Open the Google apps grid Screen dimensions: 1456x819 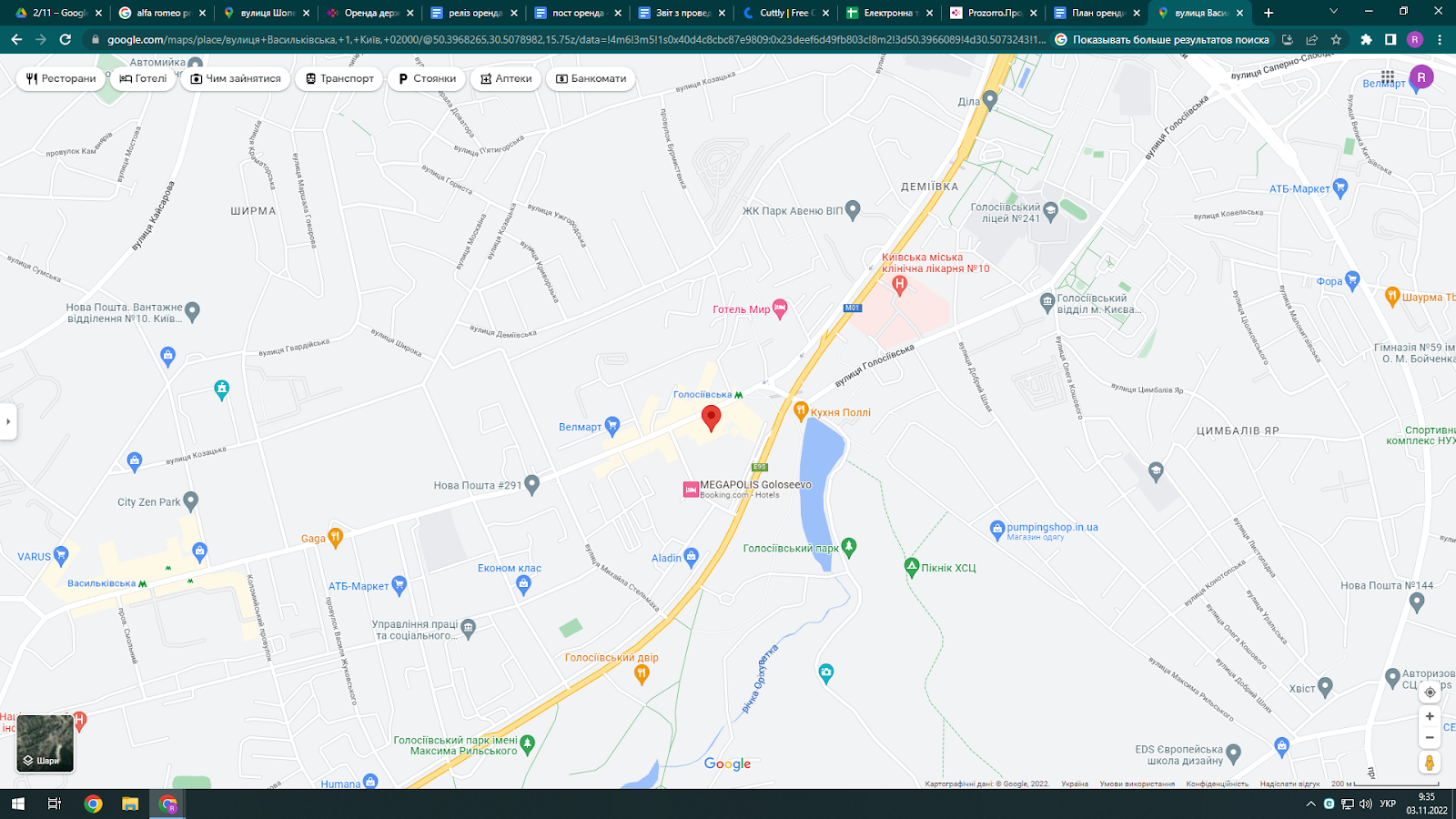click(x=1388, y=76)
